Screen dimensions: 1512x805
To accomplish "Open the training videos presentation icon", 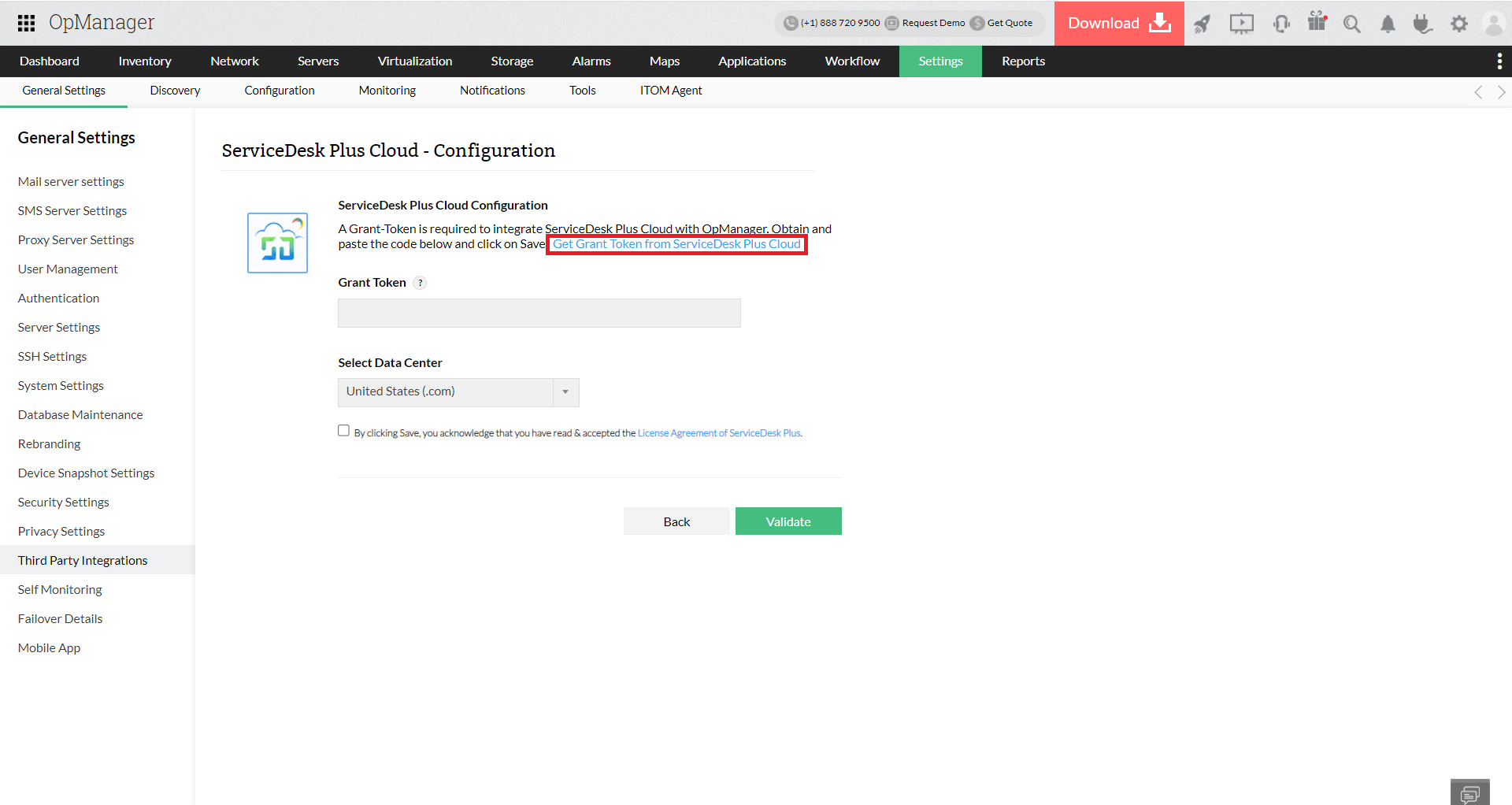I will tap(1242, 24).
